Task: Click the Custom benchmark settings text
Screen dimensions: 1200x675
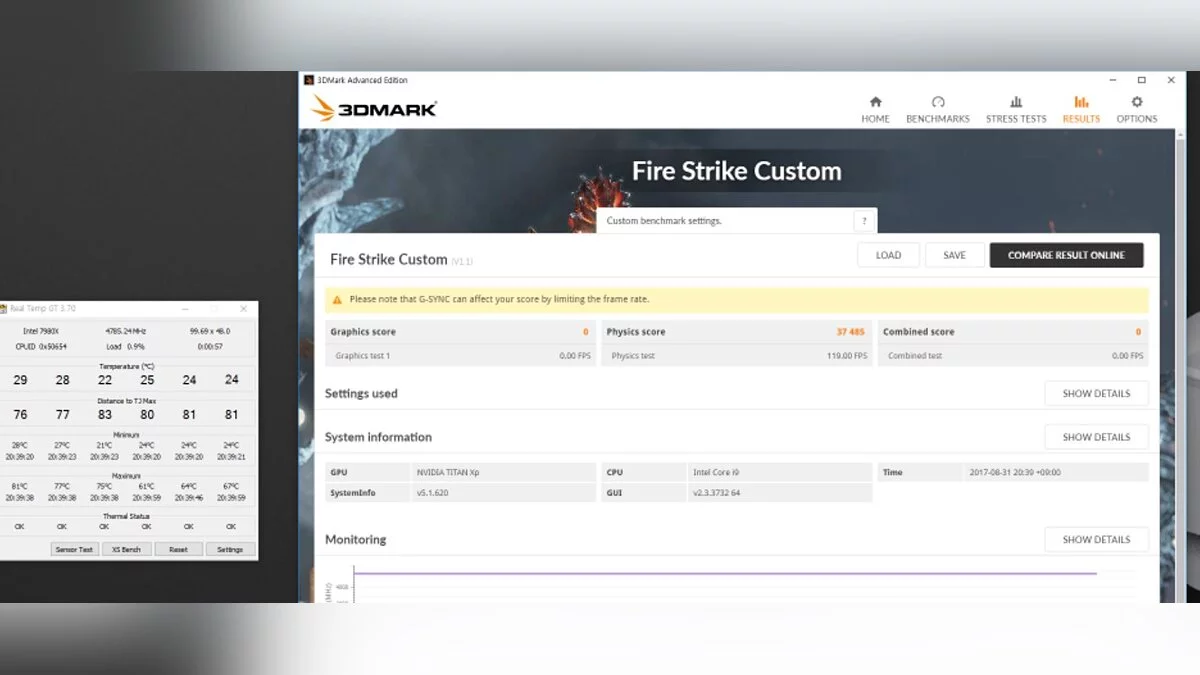Action: tap(664, 221)
